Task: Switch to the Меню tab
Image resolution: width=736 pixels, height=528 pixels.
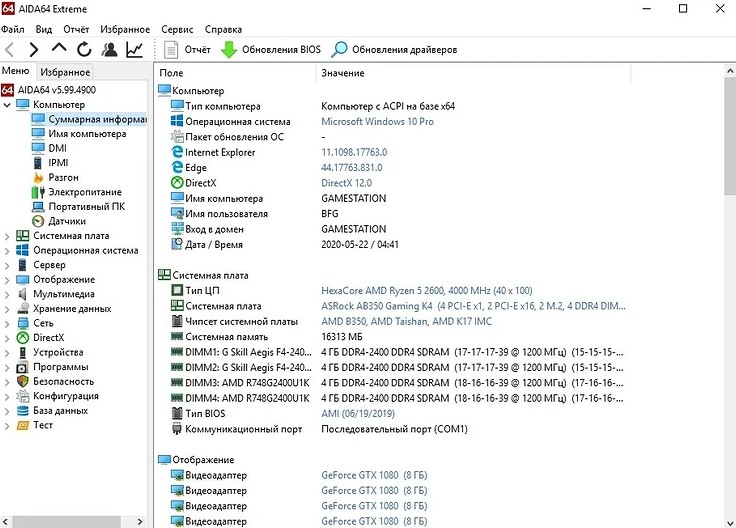Action: 16,71
